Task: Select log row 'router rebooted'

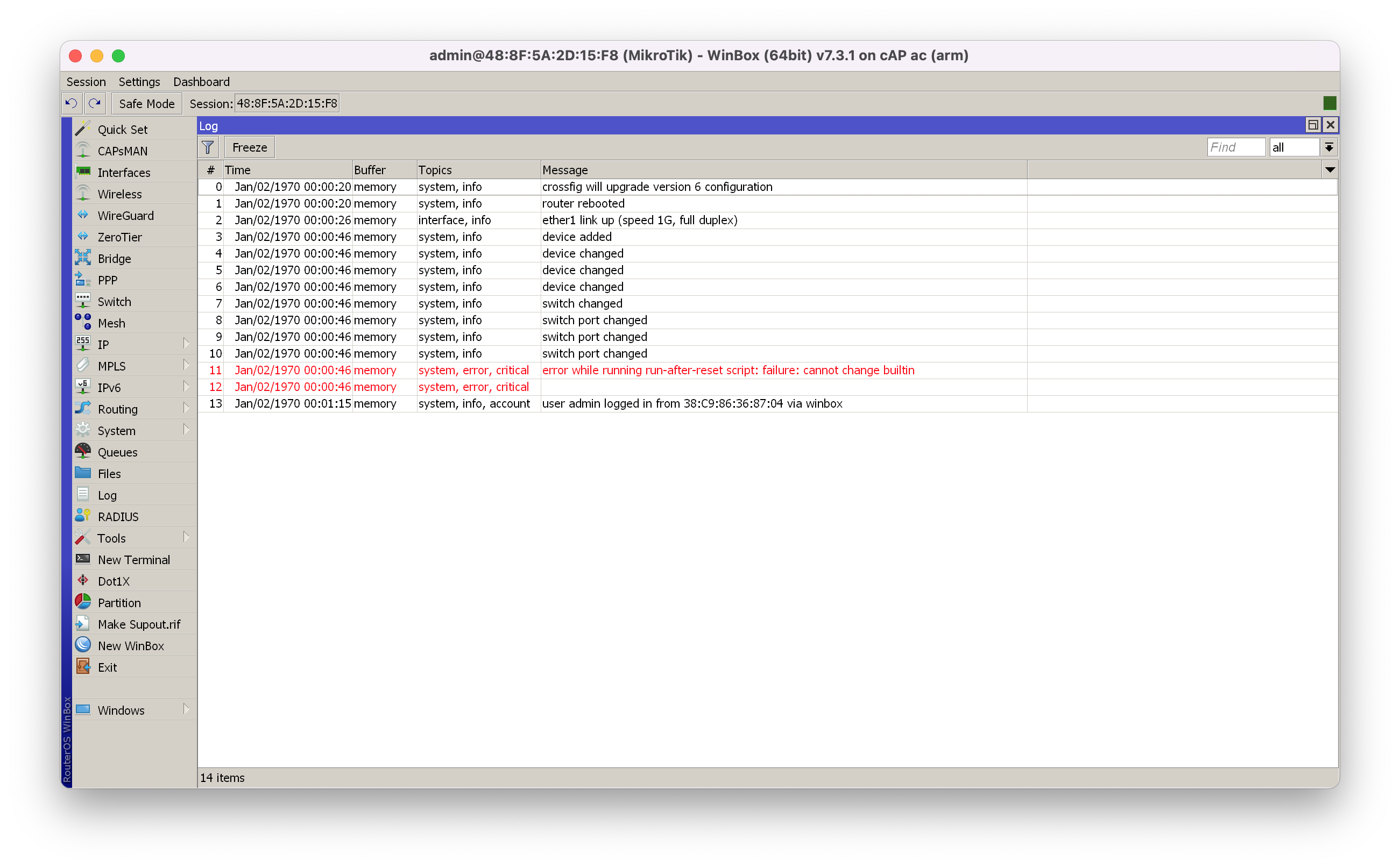Action: coord(767,203)
